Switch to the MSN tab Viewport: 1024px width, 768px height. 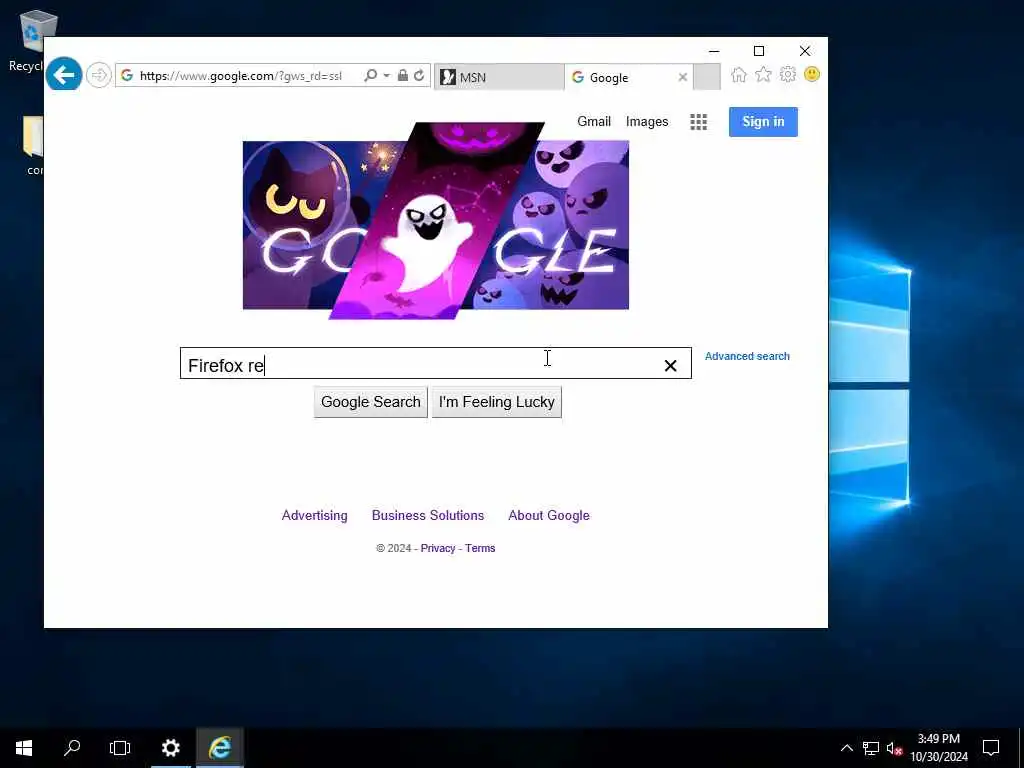499,77
